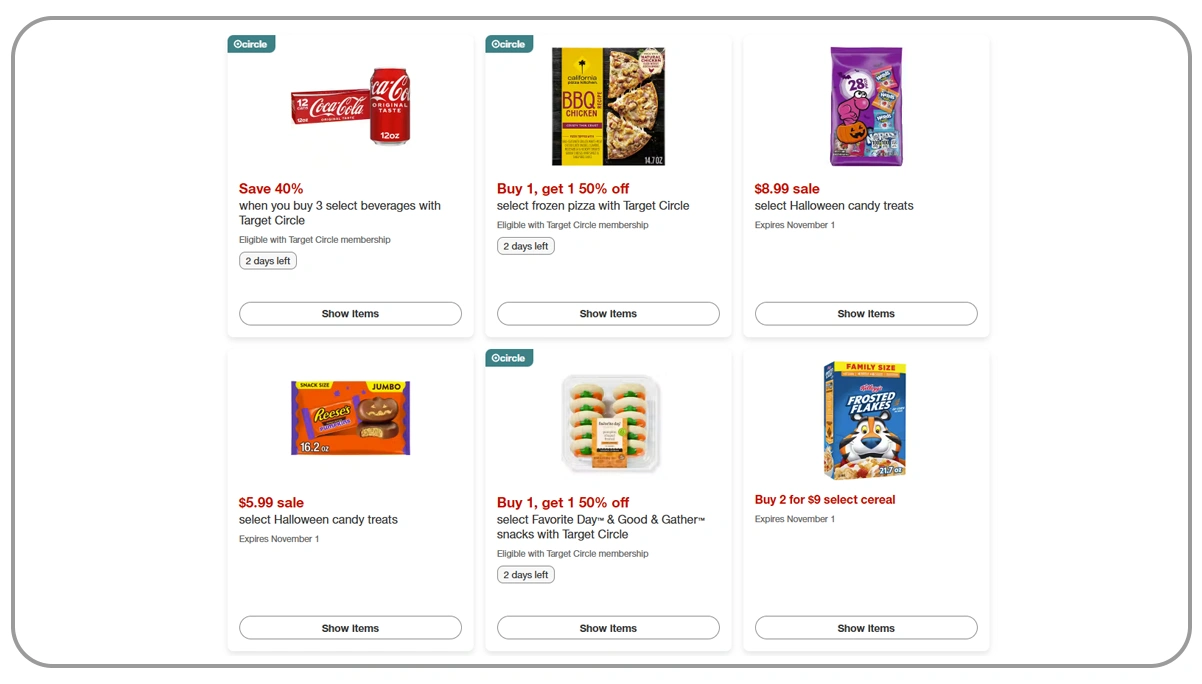Show items for $5.99 Halloween candy sale

point(350,627)
